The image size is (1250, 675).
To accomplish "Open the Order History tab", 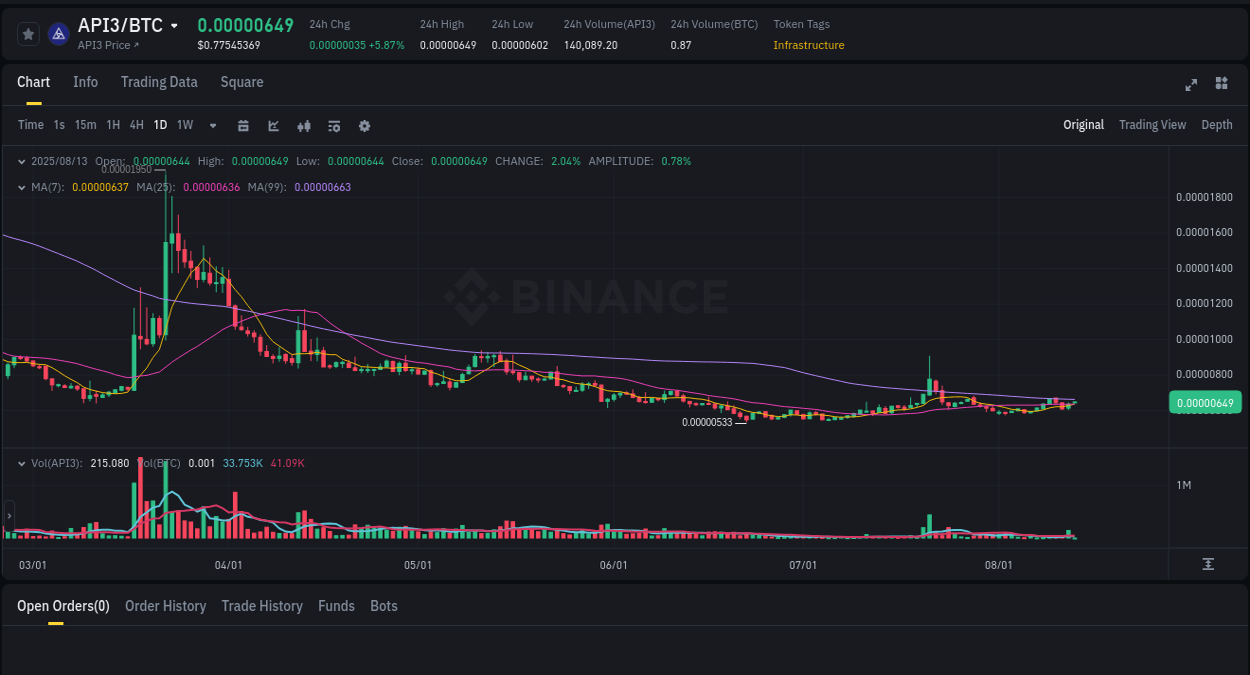I will [x=165, y=606].
